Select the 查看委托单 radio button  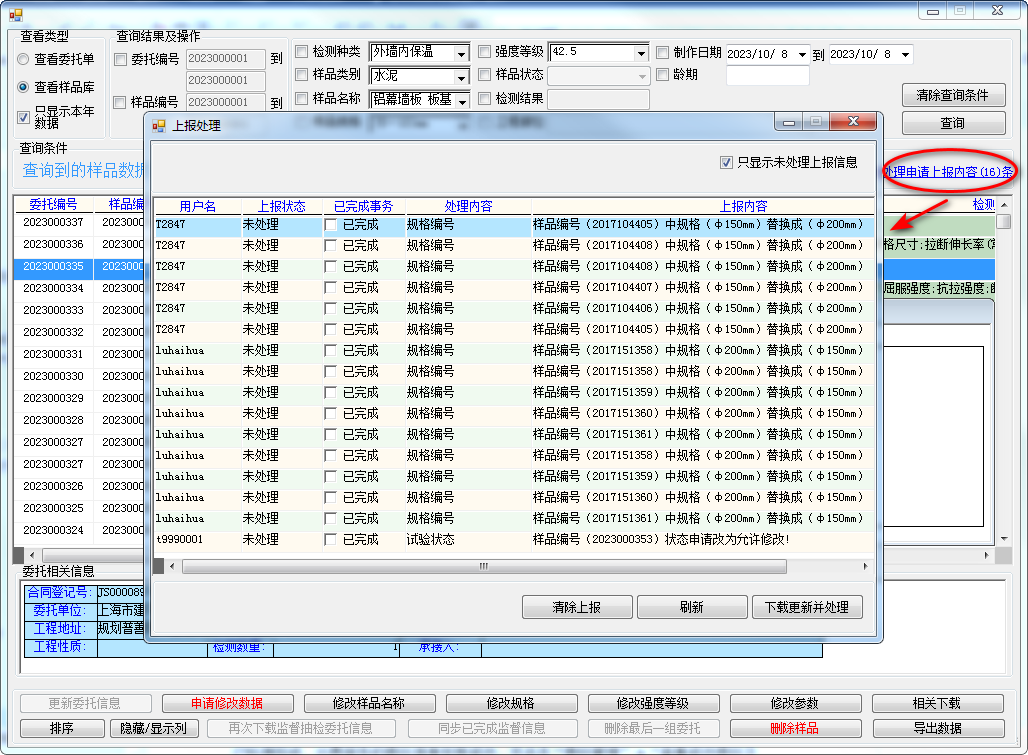pyautogui.click(x=24, y=60)
